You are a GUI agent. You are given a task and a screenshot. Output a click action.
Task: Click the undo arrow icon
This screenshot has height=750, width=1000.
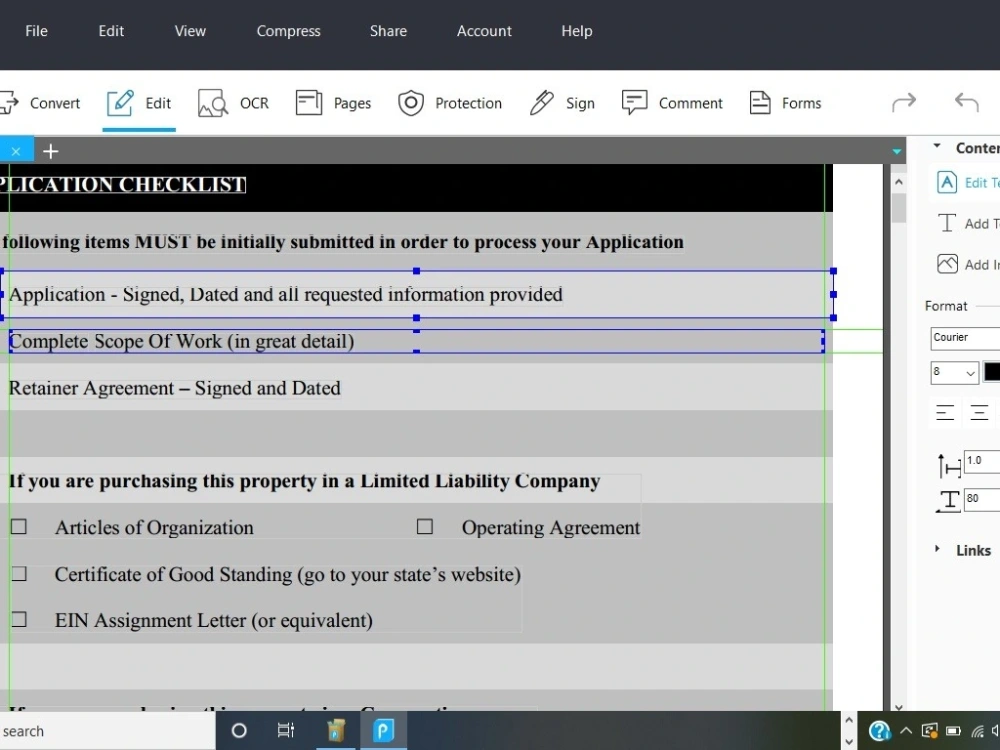[967, 102]
